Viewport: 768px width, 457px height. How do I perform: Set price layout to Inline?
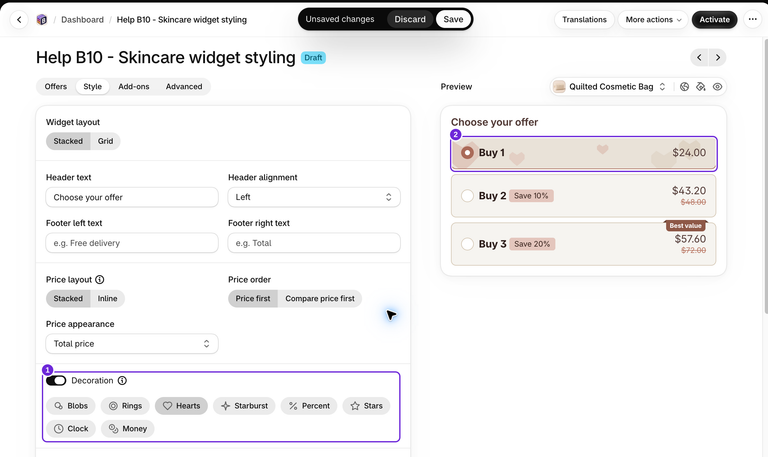[107, 299]
